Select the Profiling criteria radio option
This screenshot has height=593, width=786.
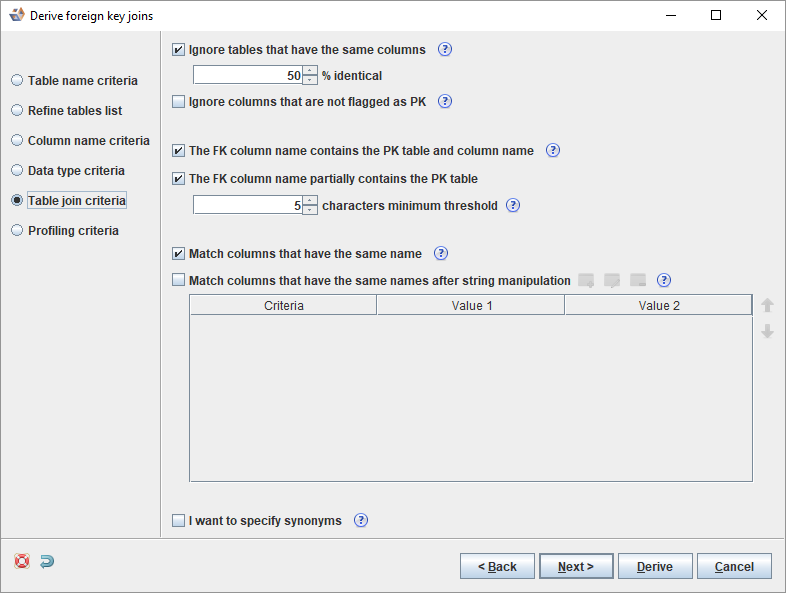click(17, 230)
